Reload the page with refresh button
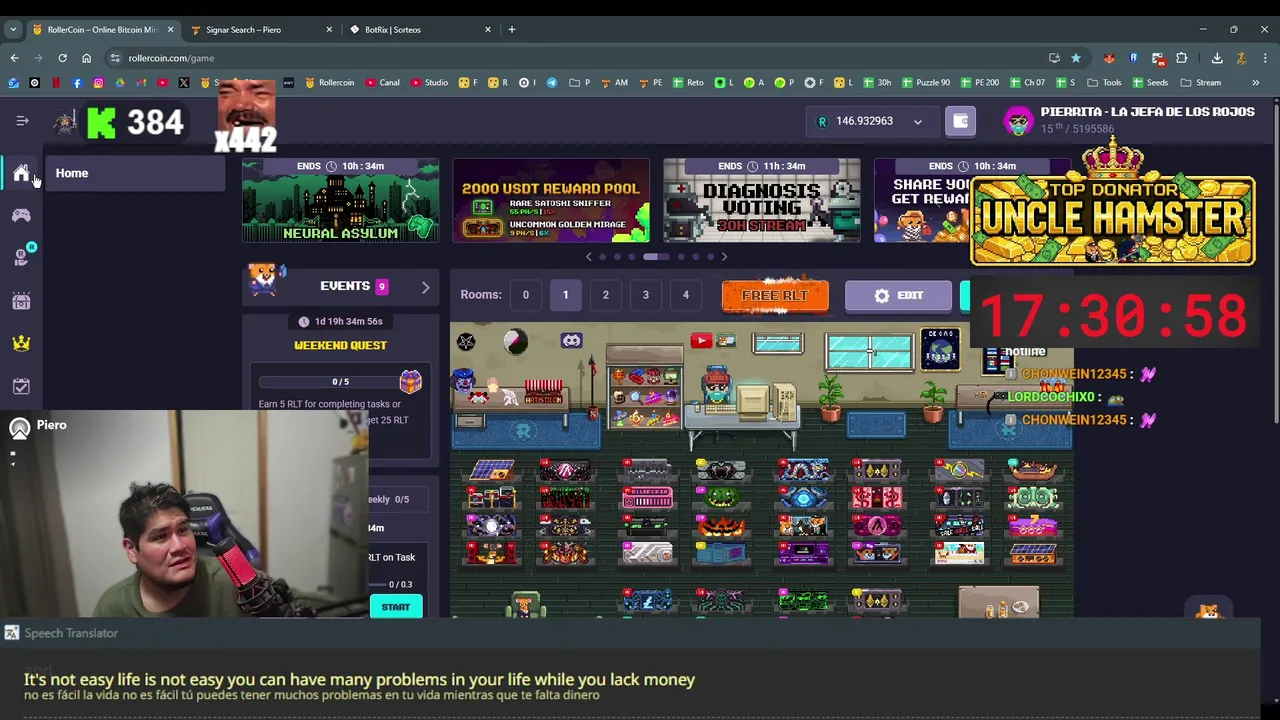This screenshot has width=1280, height=720. point(62,58)
